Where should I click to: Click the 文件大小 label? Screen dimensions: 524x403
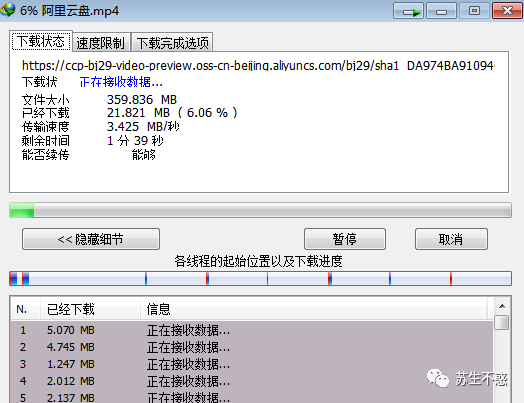click(45, 100)
